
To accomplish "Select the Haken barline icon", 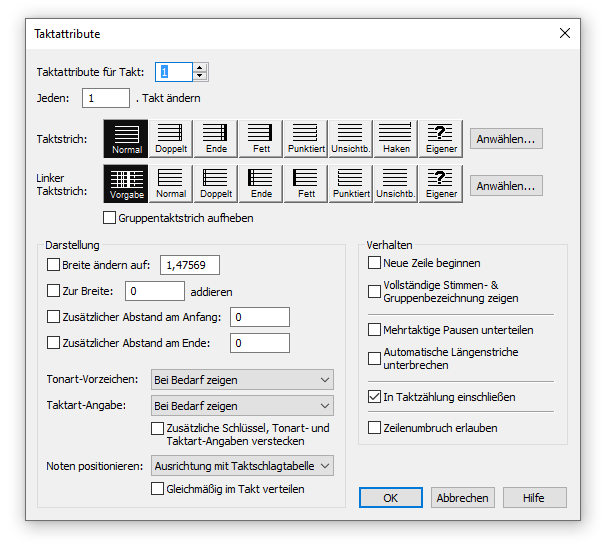I will tap(396, 138).
